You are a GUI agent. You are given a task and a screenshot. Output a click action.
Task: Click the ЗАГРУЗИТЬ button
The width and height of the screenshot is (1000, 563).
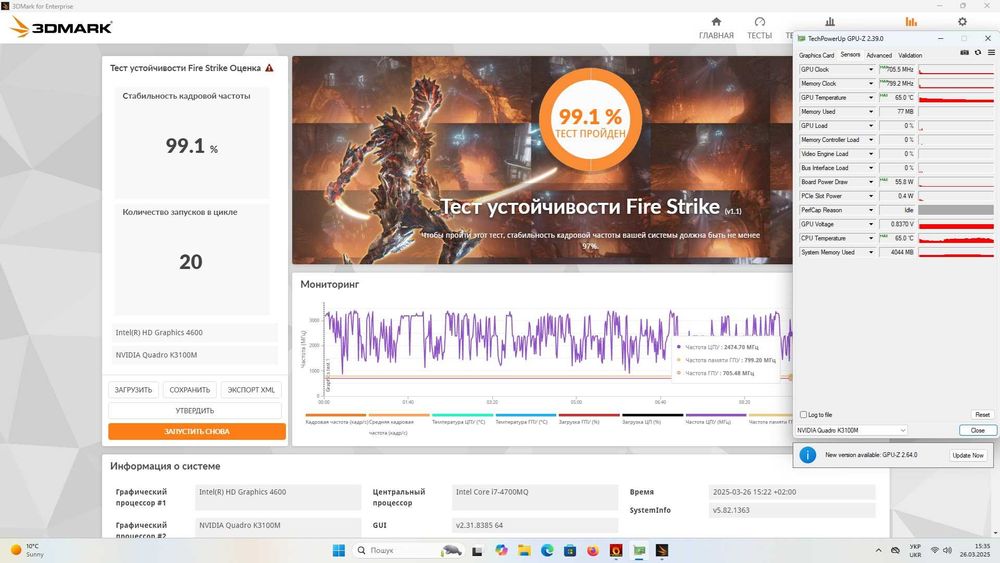coord(133,390)
